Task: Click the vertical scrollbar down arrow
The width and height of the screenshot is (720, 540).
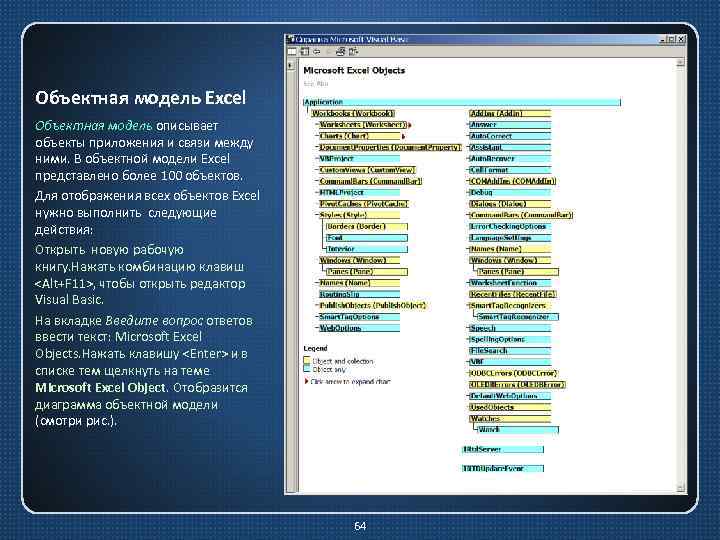Action: coord(680,487)
